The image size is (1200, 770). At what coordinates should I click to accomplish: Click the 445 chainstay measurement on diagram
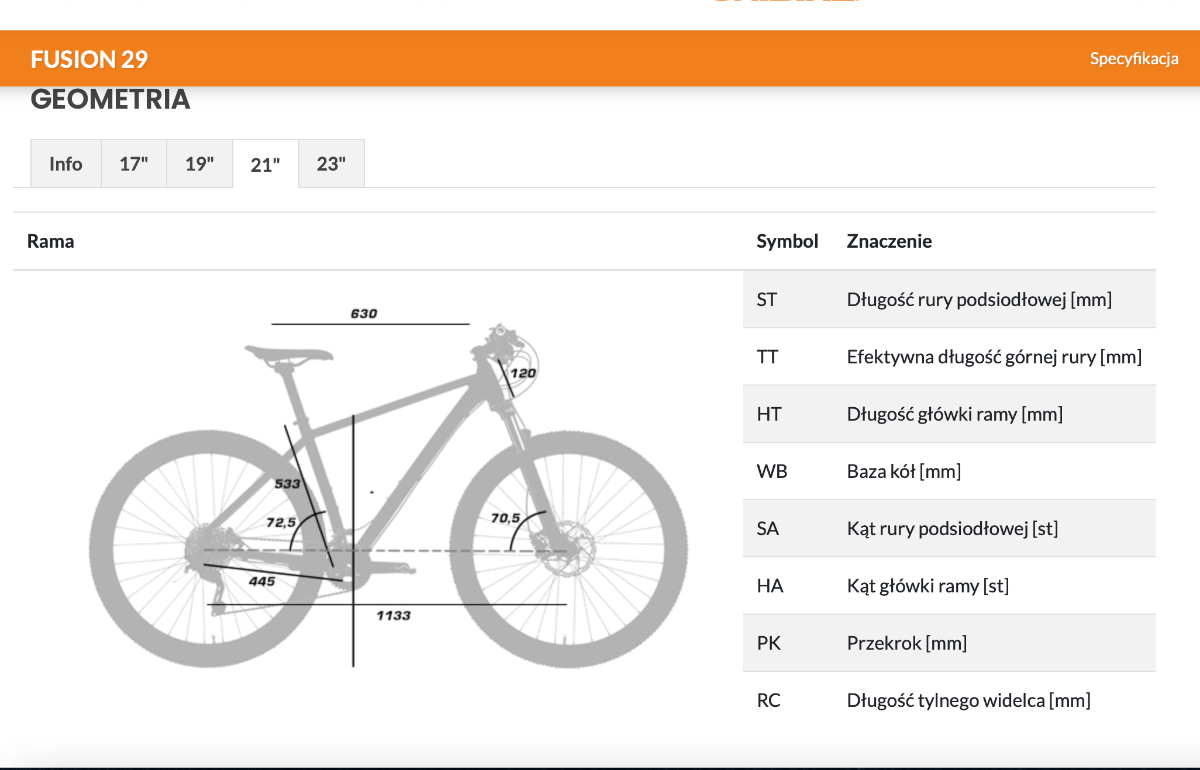(262, 581)
